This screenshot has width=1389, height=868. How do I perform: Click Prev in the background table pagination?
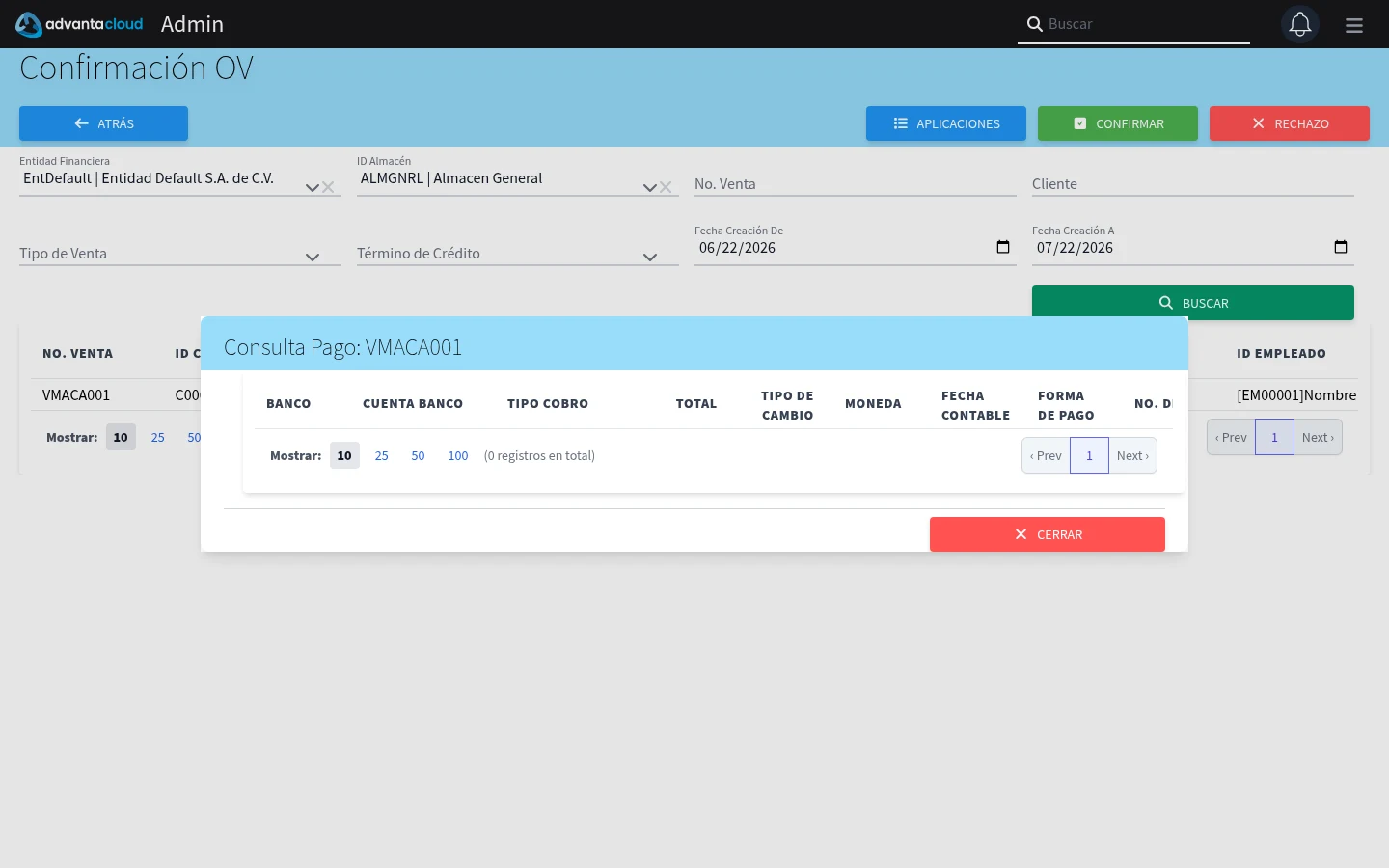(1231, 437)
